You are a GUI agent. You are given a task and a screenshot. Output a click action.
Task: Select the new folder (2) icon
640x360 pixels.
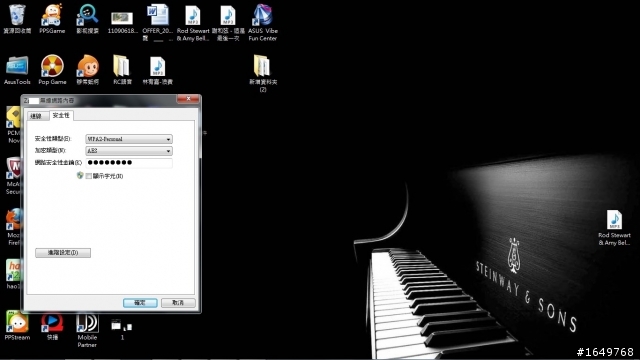263,73
